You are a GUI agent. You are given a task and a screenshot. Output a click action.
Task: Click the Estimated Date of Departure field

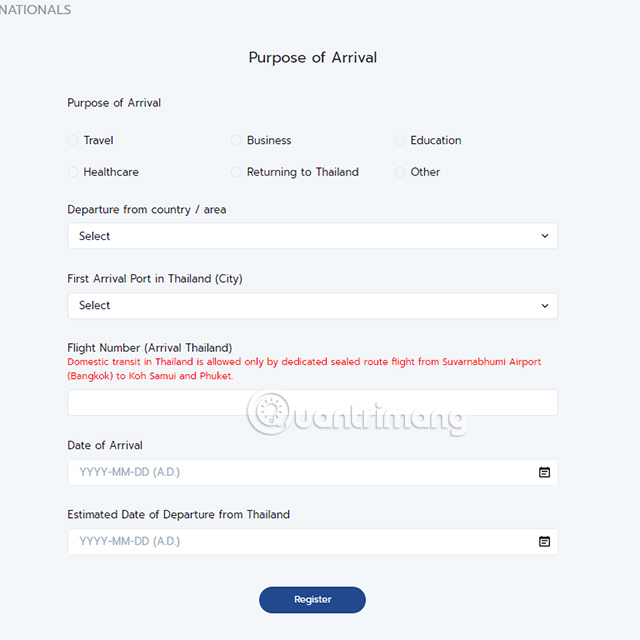click(x=300, y=541)
